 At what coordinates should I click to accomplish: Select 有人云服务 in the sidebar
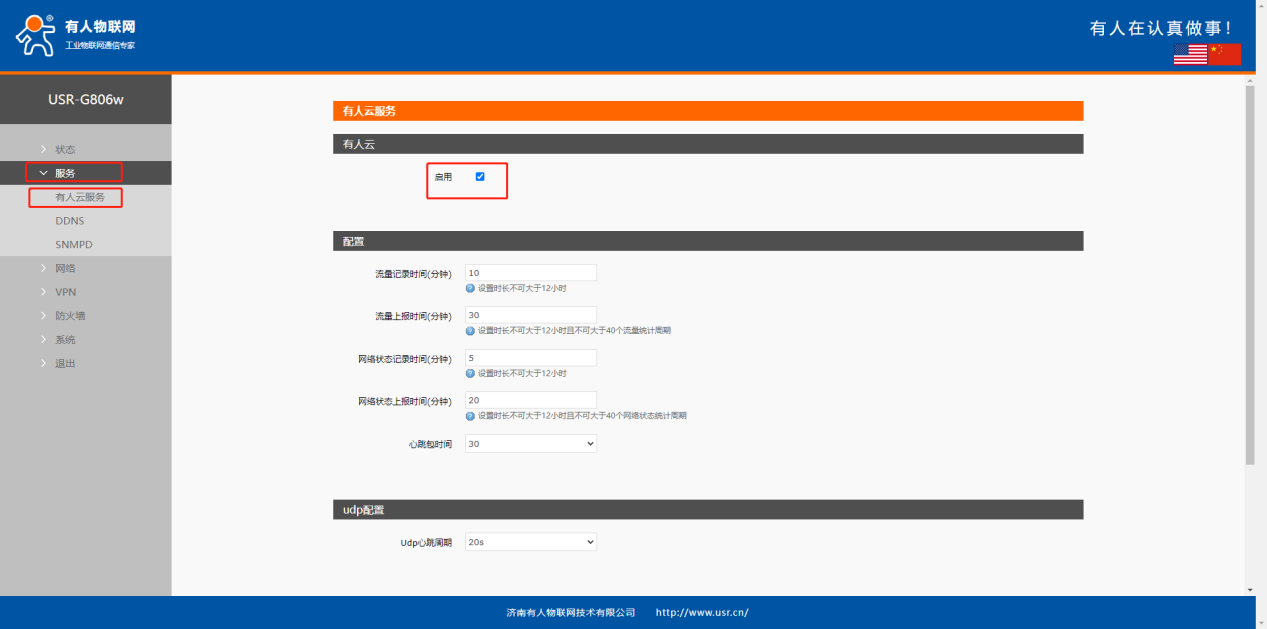80,197
